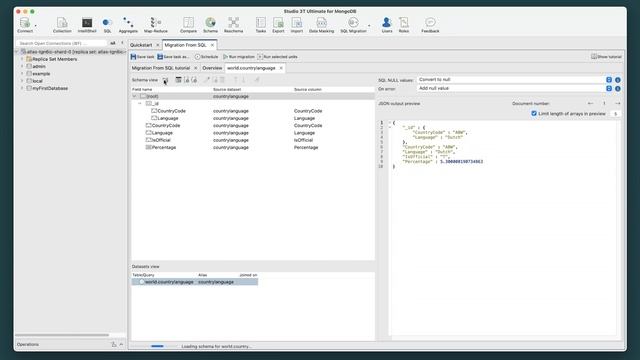Click the Run migration button
640x360 pixels.
pos(239,57)
